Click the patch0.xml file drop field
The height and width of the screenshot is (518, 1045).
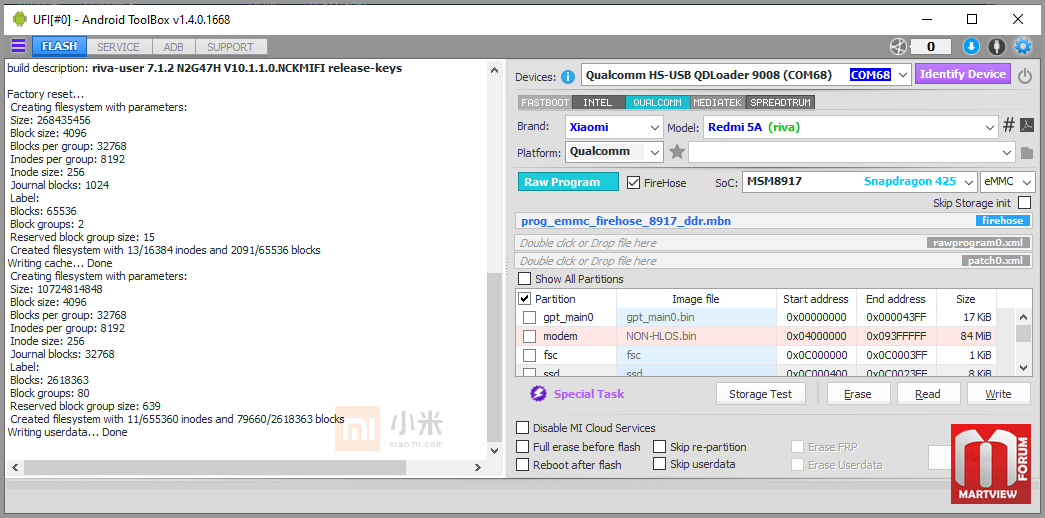pos(774,261)
